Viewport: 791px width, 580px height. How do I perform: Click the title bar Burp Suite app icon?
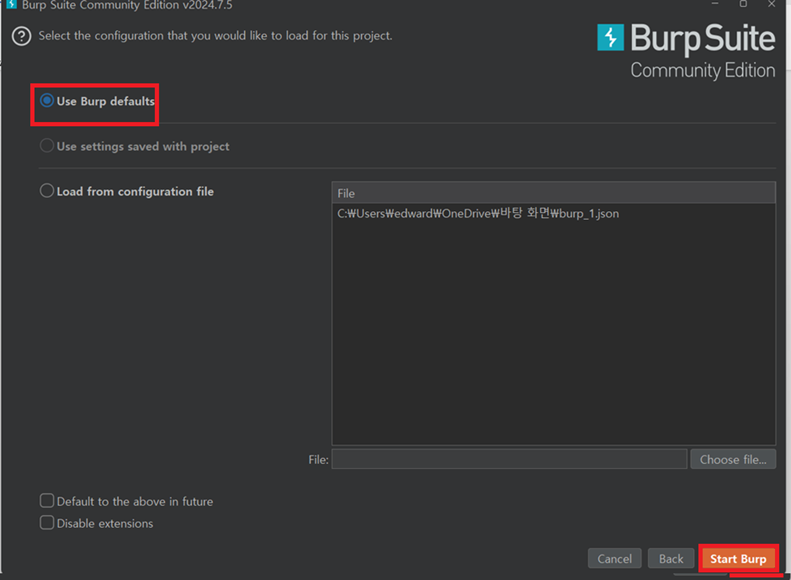point(11,5)
